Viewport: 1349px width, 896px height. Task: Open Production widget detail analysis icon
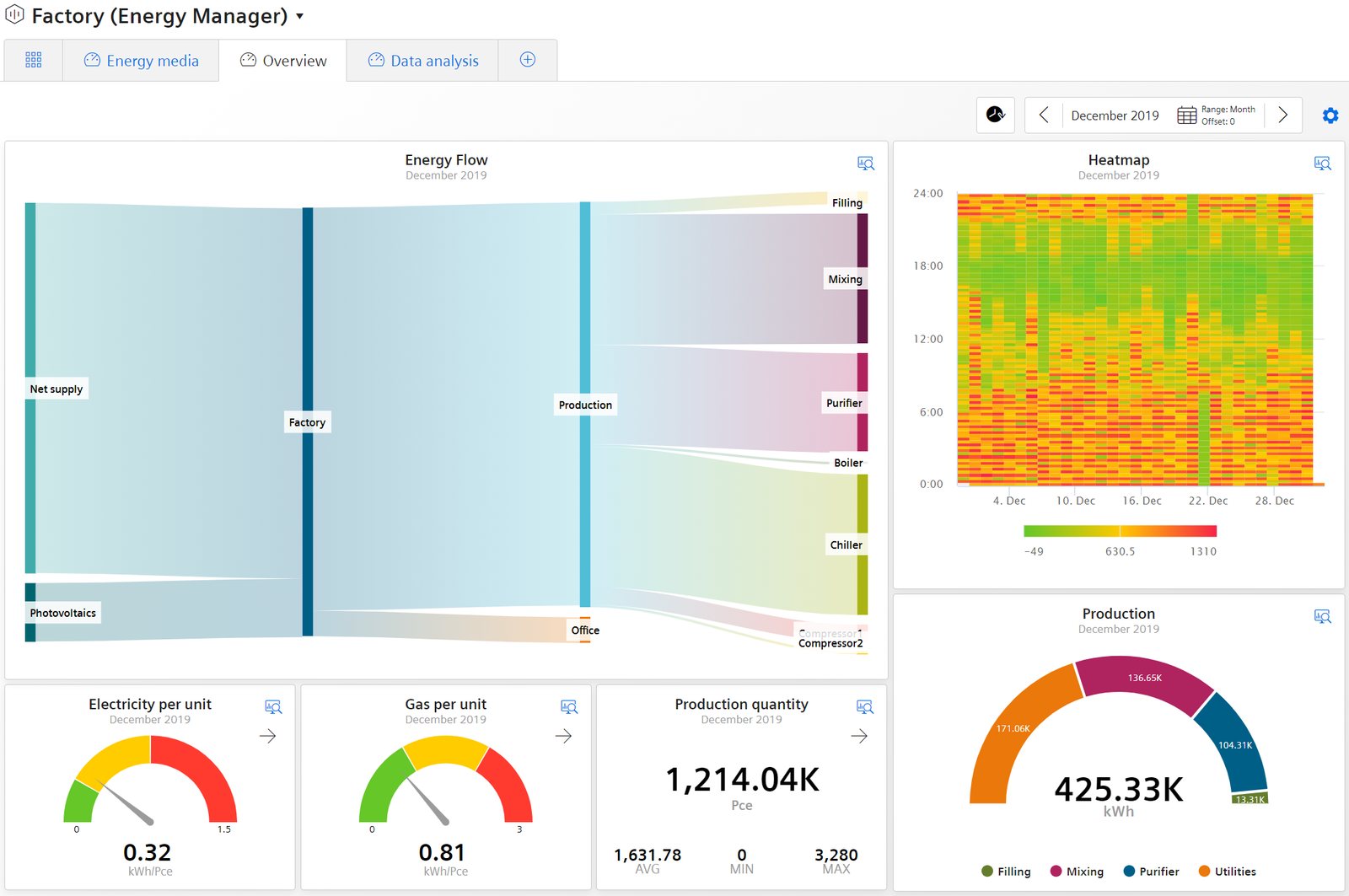1323,617
